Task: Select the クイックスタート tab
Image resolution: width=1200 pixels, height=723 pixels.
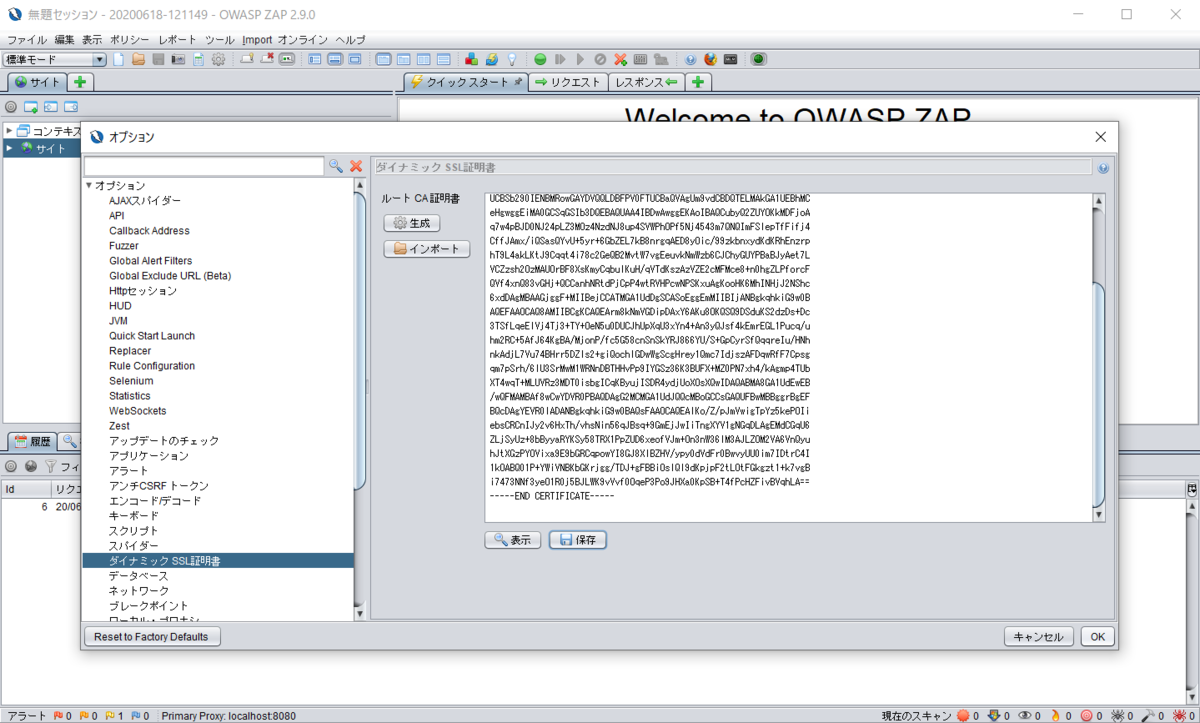Action: pos(466,82)
